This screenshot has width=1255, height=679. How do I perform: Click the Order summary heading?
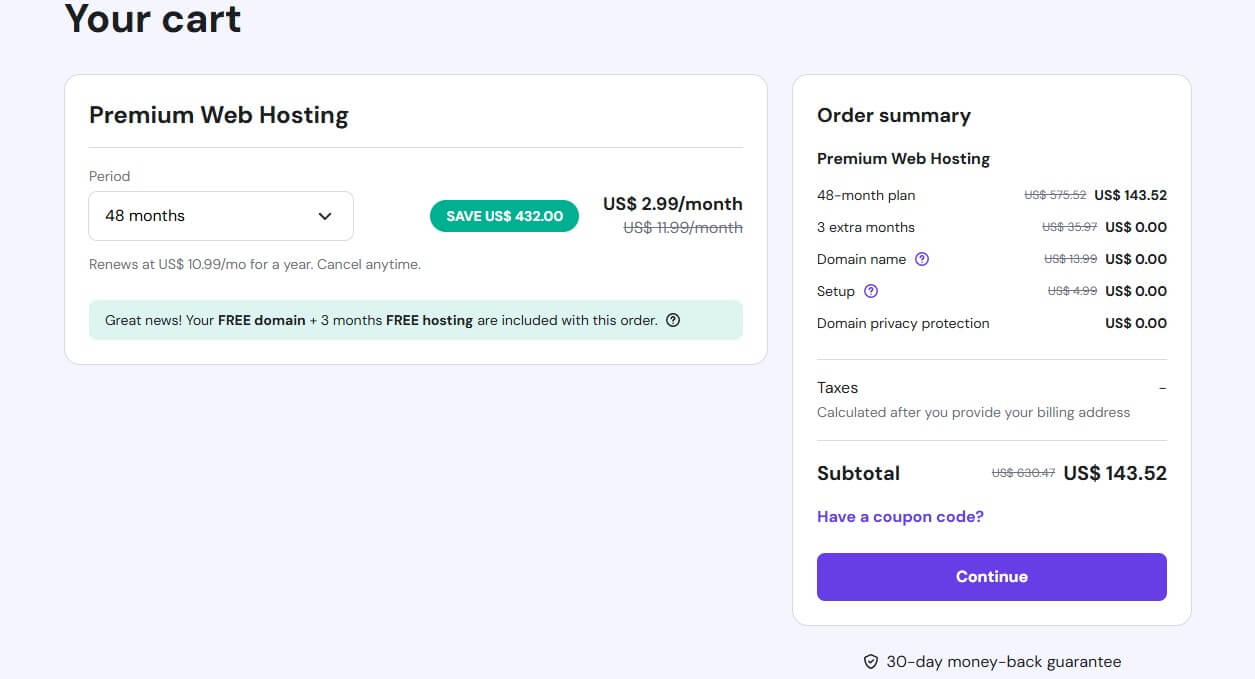[x=893, y=115]
